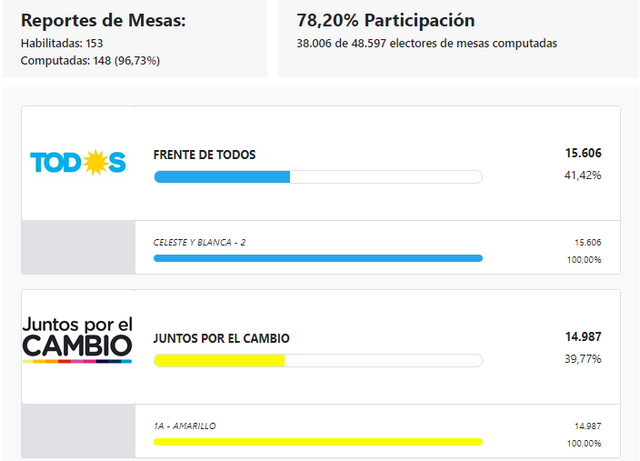The height and width of the screenshot is (461, 640).
Task: Click the TODOS party logo
Action: click(78, 163)
